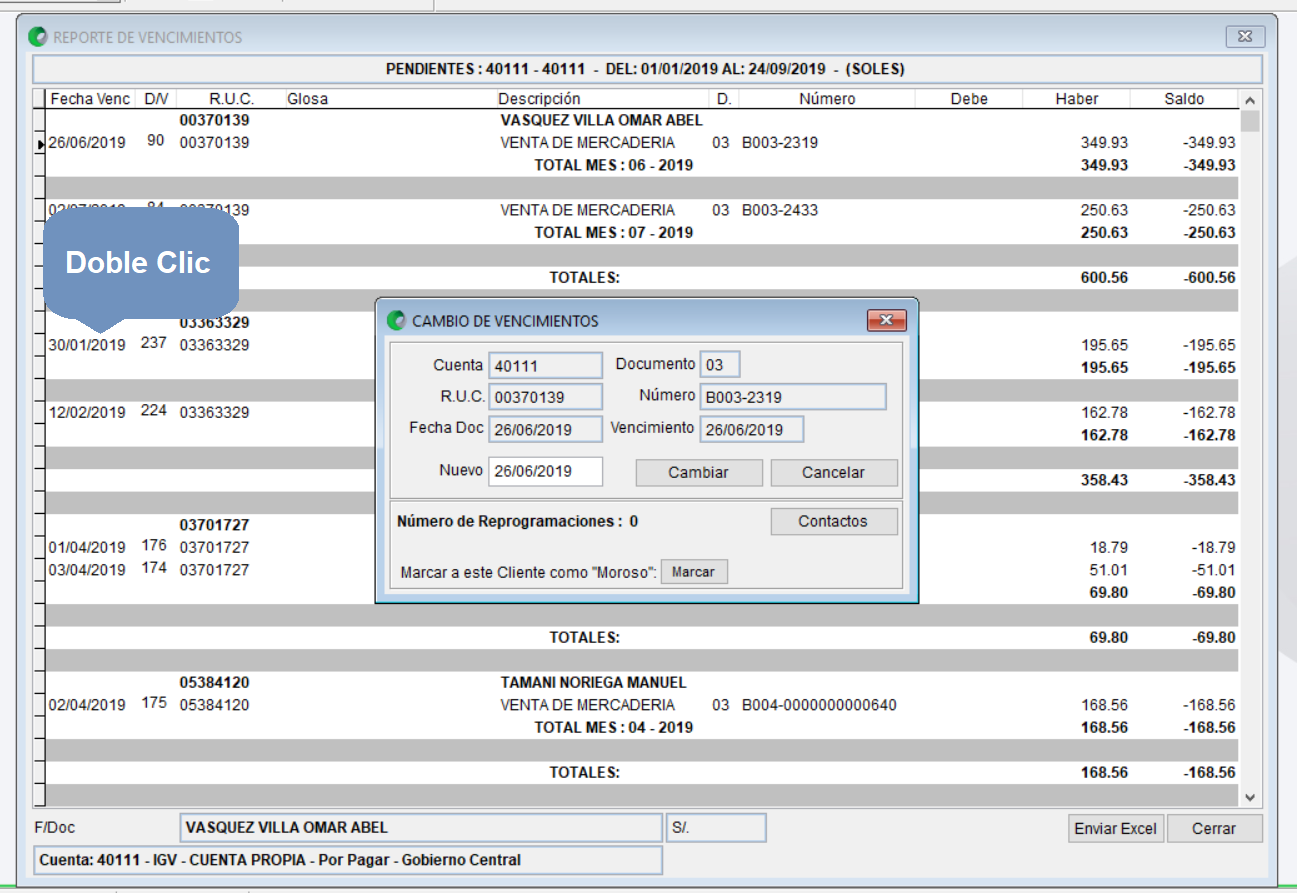Click the Cambiar button
The image size is (1297, 893).
point(699,472)
